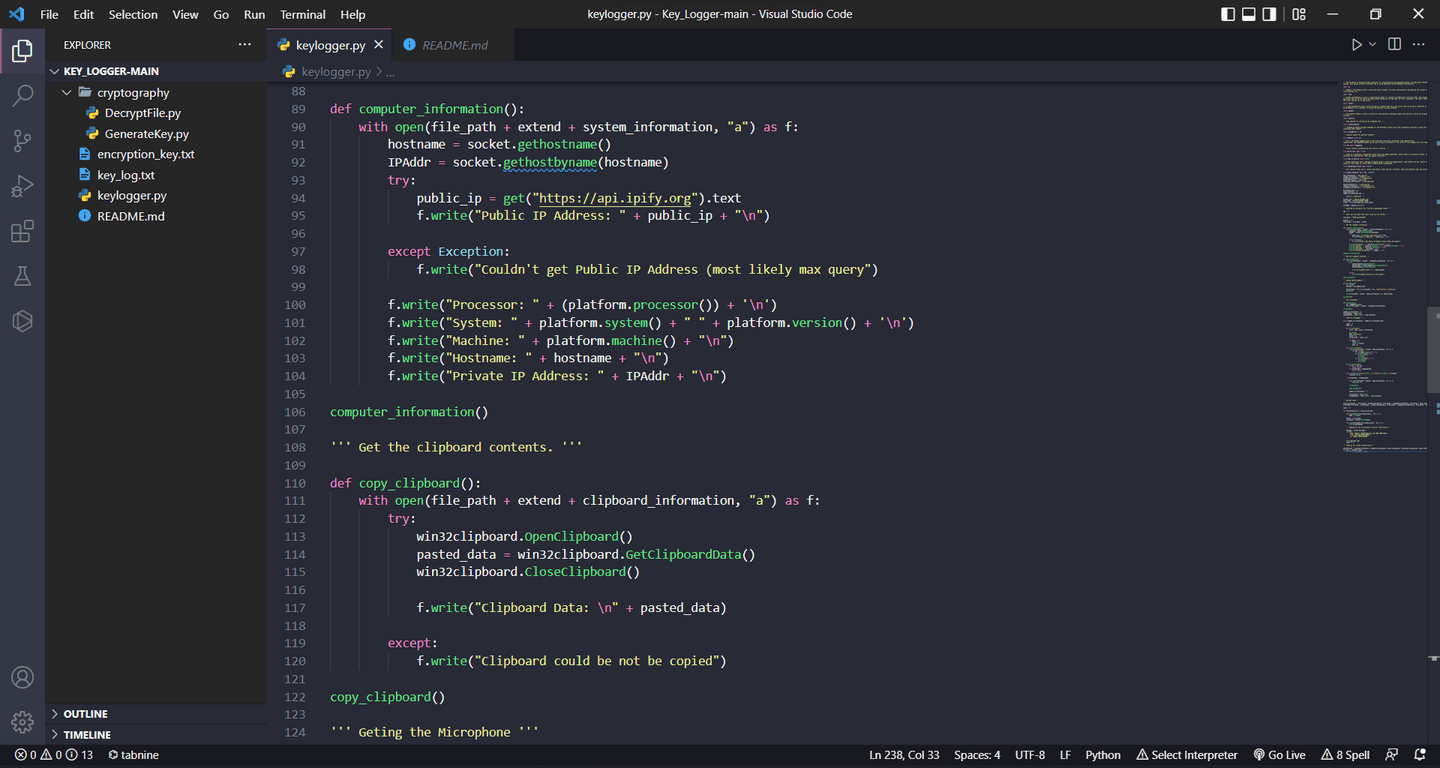Collapse the cryptography folder
1440x768 pixels.
click(157, 92)
